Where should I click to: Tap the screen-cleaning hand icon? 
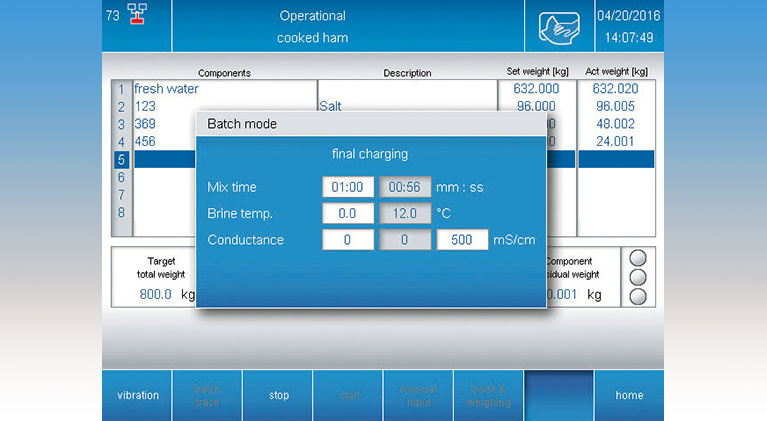click(558, 27)
